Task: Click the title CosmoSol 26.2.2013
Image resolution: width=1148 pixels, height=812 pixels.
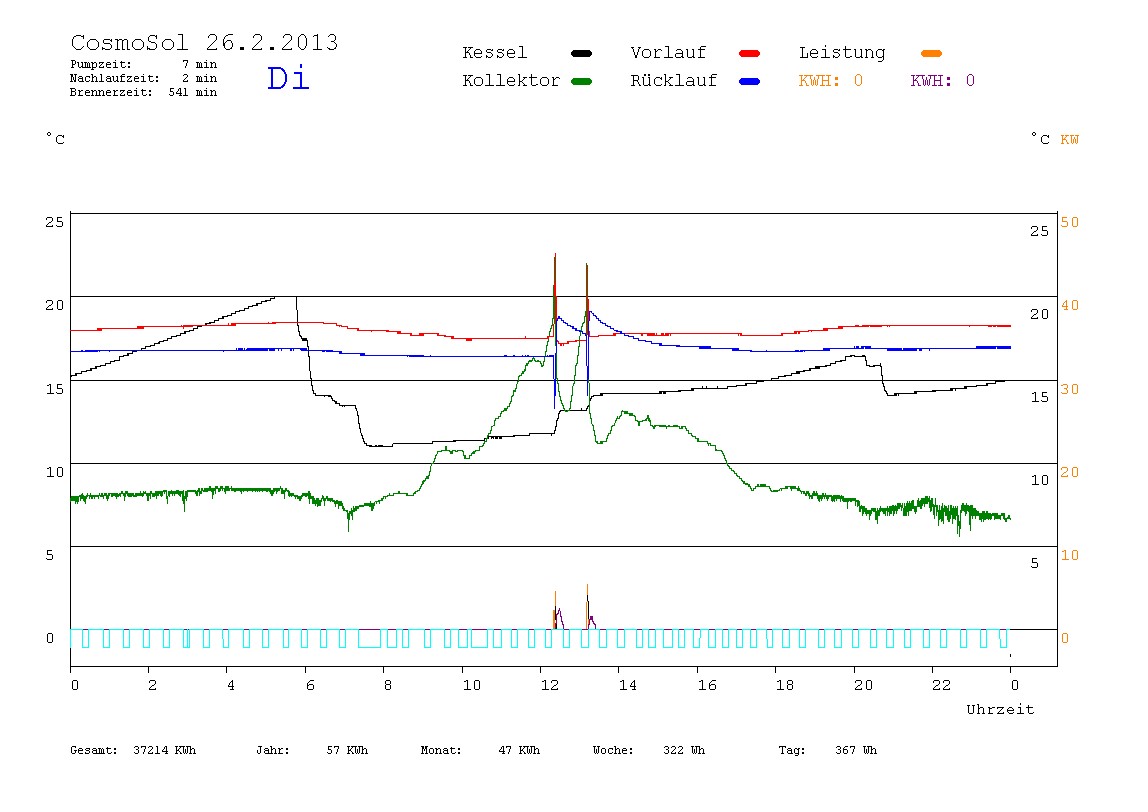Action: click(x=204, y=42)
